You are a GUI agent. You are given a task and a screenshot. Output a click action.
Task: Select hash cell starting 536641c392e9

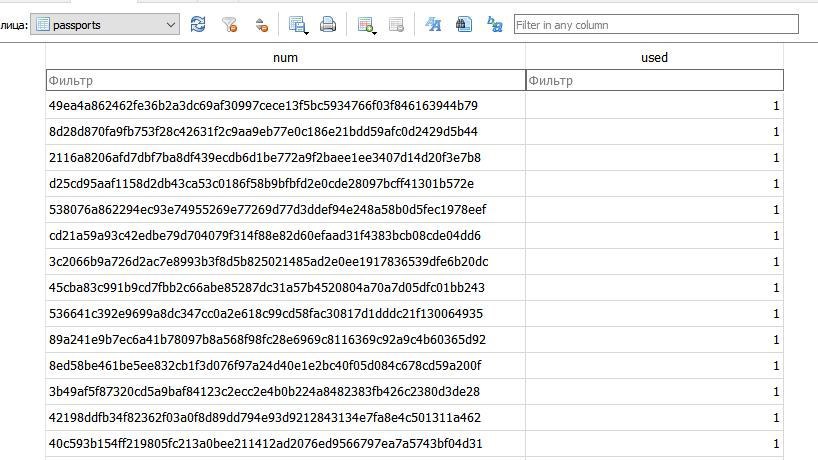tap(285, 314)
